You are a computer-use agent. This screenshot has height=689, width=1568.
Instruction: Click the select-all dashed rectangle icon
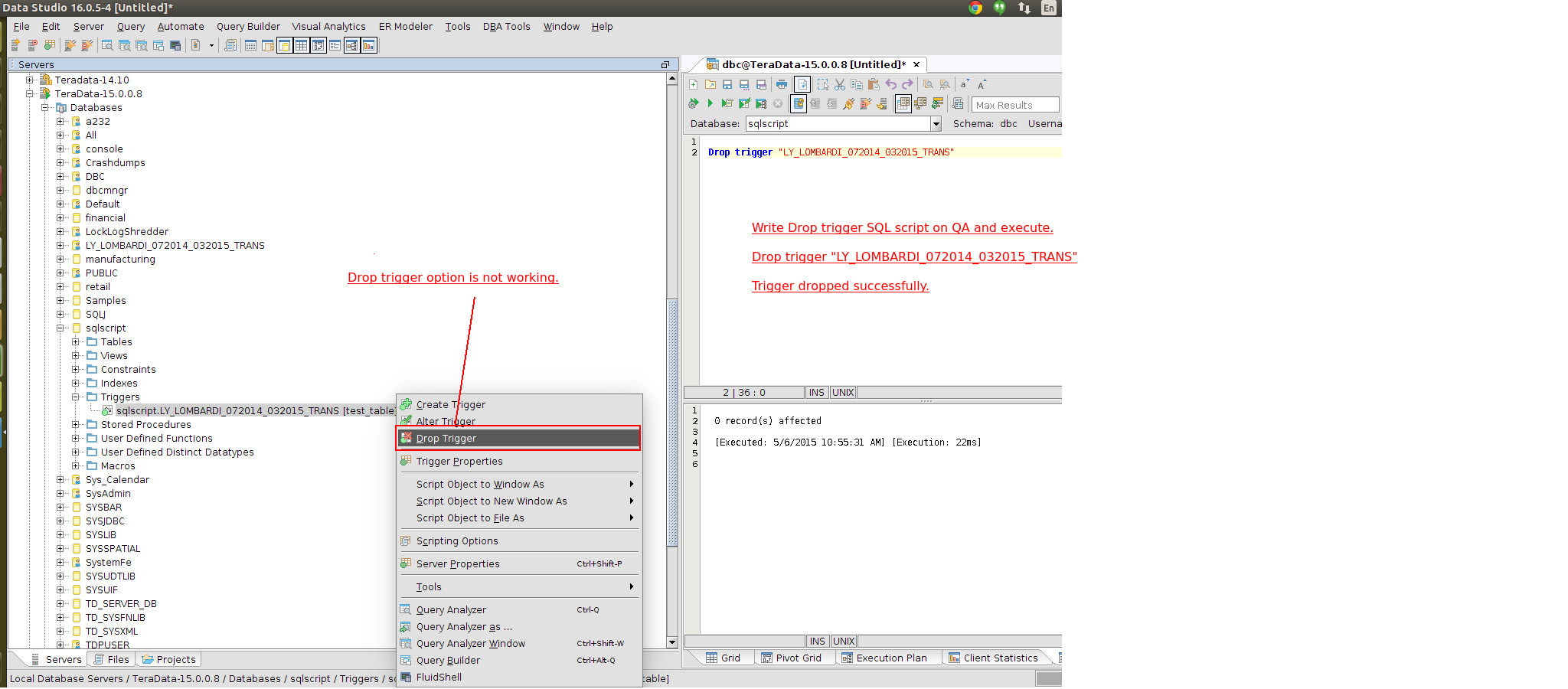click(822, 84)
